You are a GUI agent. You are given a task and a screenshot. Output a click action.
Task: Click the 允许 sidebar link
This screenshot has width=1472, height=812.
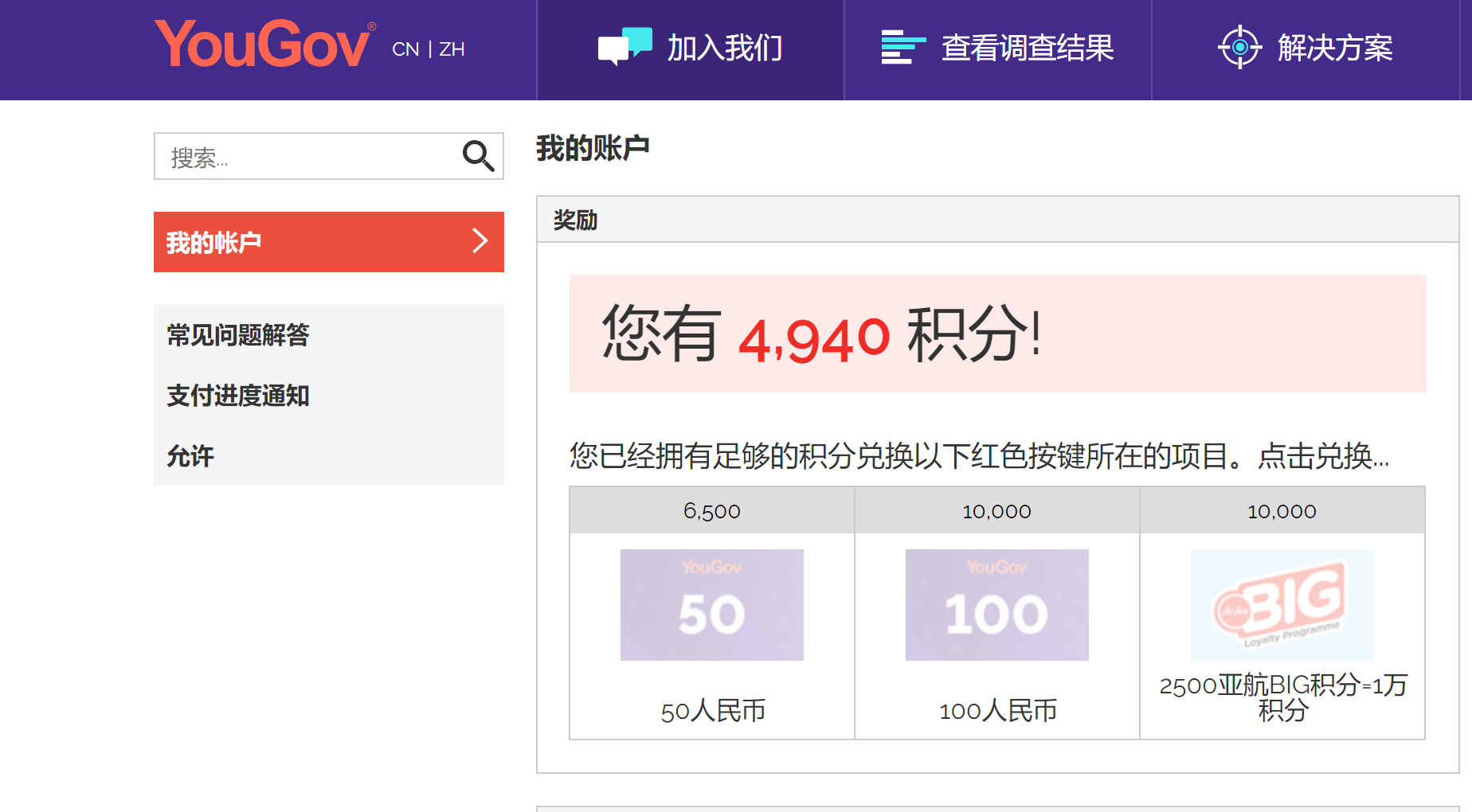coord(190,456)
